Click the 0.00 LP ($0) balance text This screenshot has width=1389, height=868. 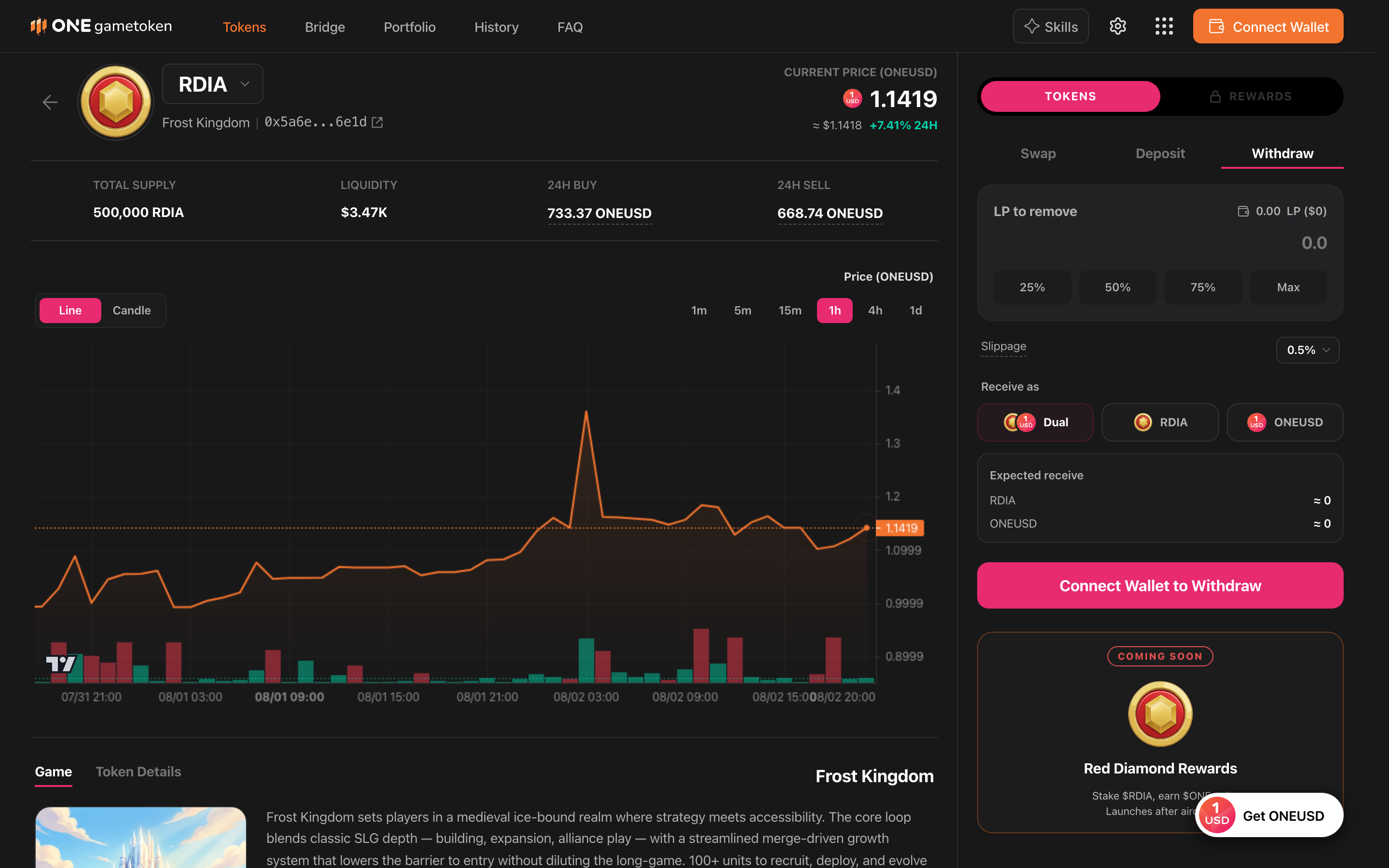pyautogui.click(x=1291, y=211)
